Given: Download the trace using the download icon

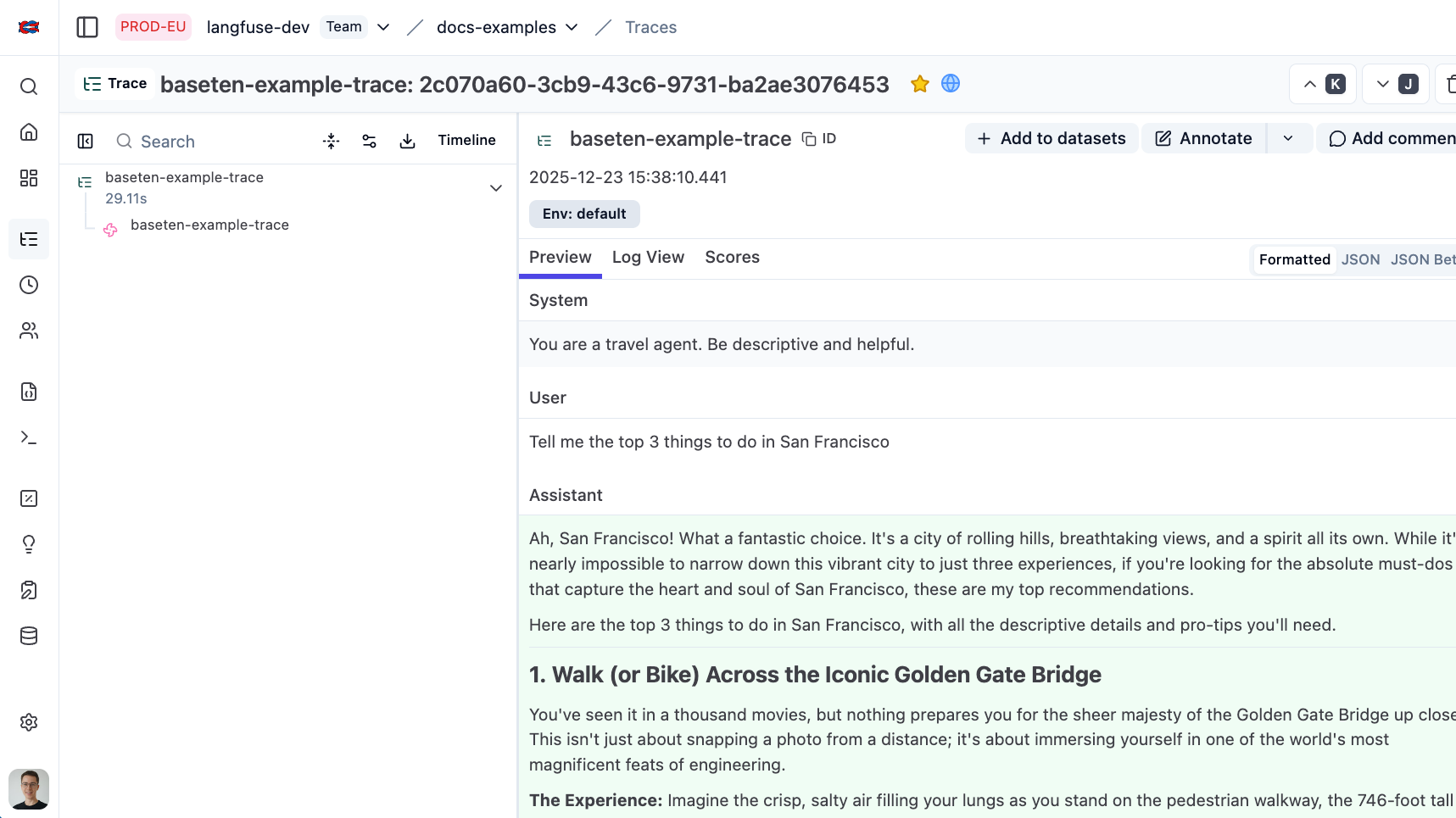Looking at the screenshot, I should [x=407, y=141].
